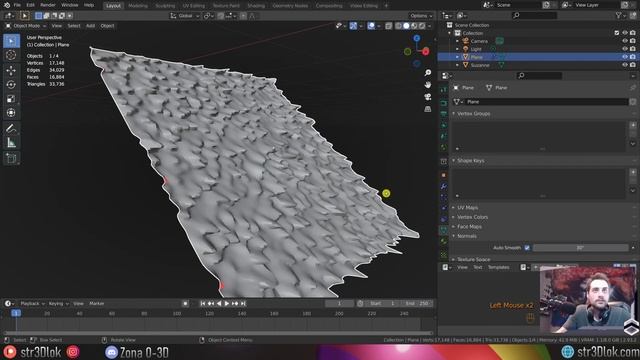Open the Playback dropdown in timeline
The height and width of the screenshot is (360, 640).
[32, 304]
